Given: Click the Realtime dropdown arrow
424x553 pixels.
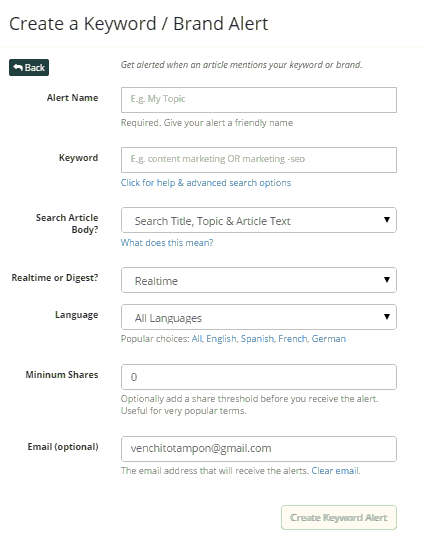Looking at the screenshot, I should [x=387, y=280].
